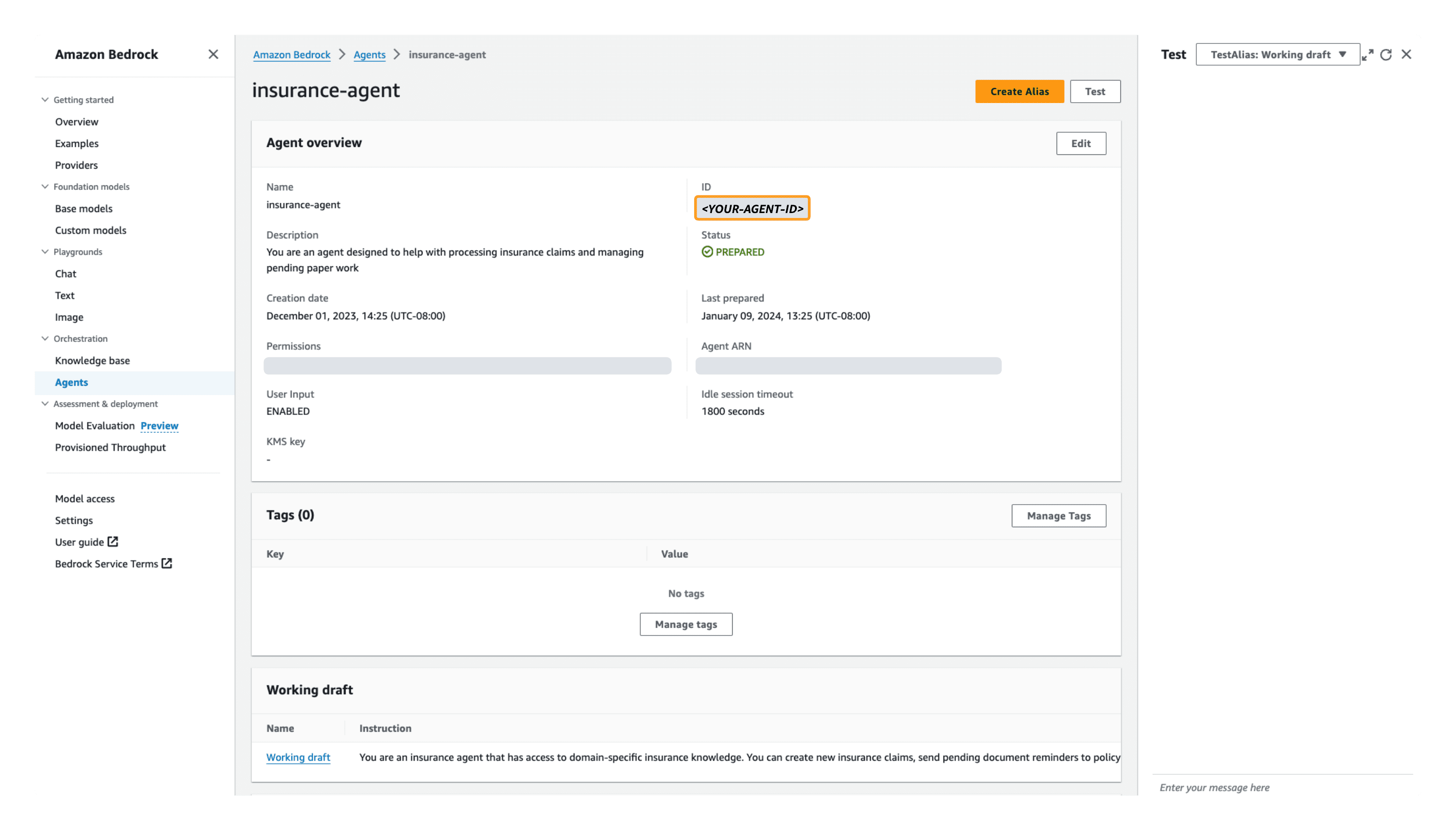Viewport: 1456px width, 830px height.
Task: Select the <YOUR-AGENT-ID> value
Action: [x=752, y=208]
